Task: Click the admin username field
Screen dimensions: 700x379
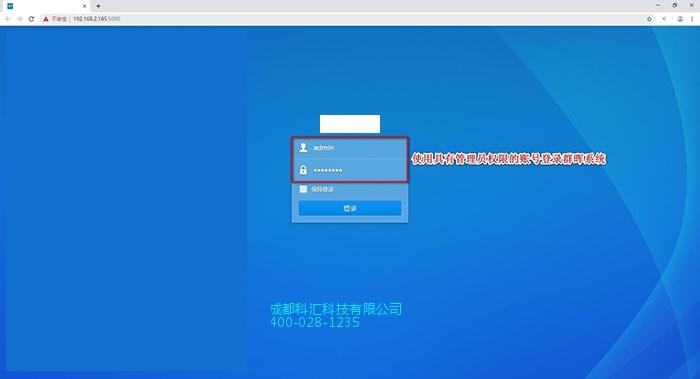Action: [350, 148]
